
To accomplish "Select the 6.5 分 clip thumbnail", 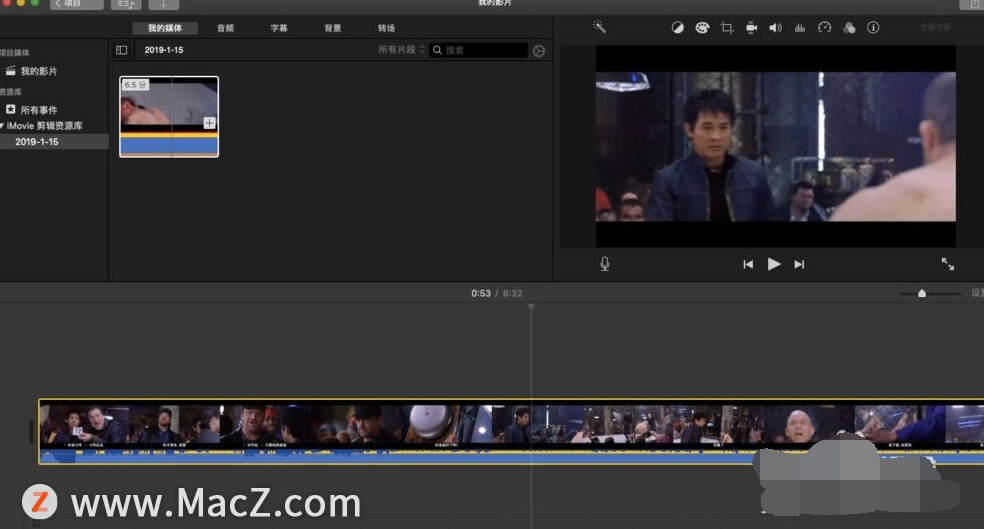I will click(169, 117).
